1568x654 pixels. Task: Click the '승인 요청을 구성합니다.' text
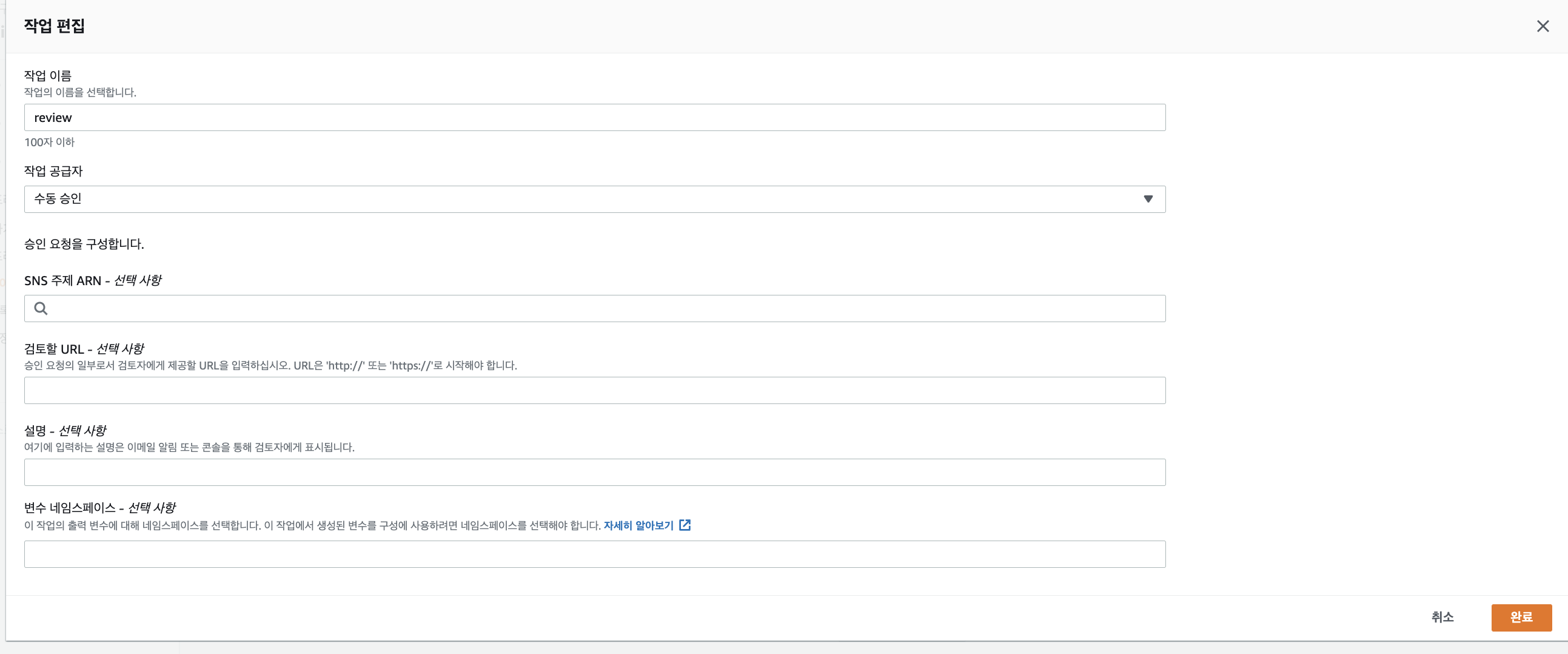(x=84, y=244)
